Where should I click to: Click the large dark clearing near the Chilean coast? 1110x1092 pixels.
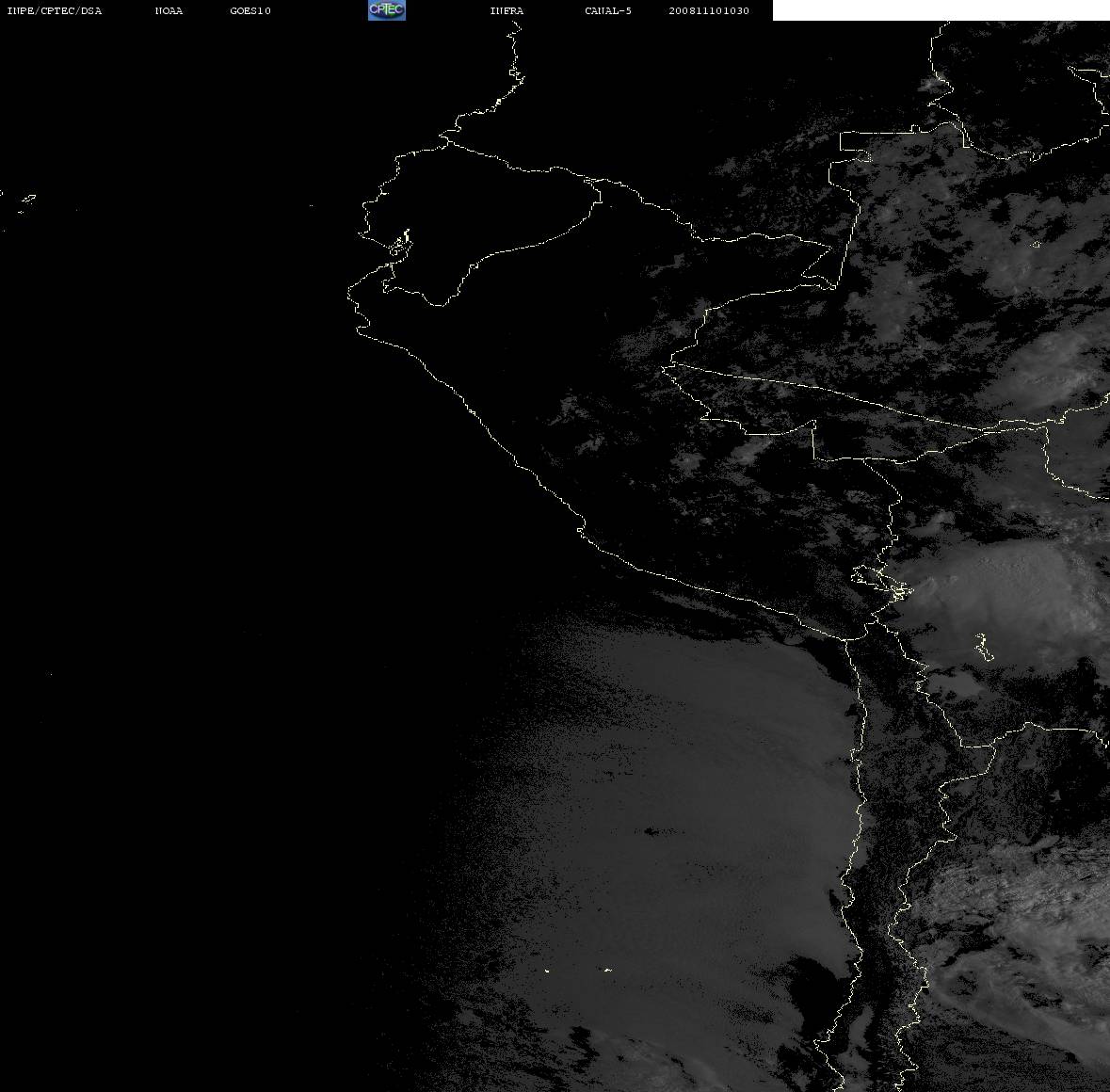(x=817, y=990)
